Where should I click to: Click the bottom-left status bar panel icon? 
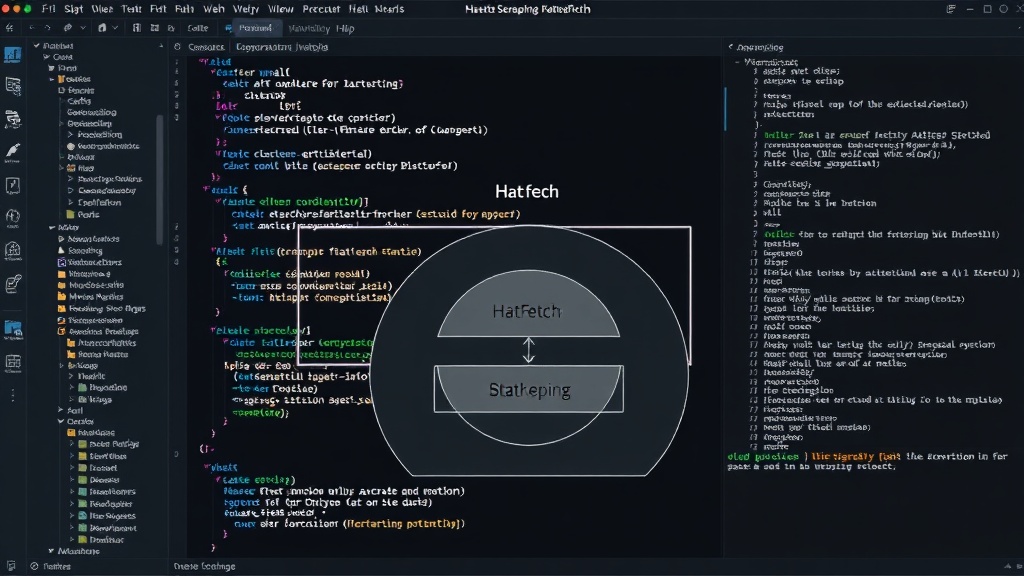click(x=10, y=566)
